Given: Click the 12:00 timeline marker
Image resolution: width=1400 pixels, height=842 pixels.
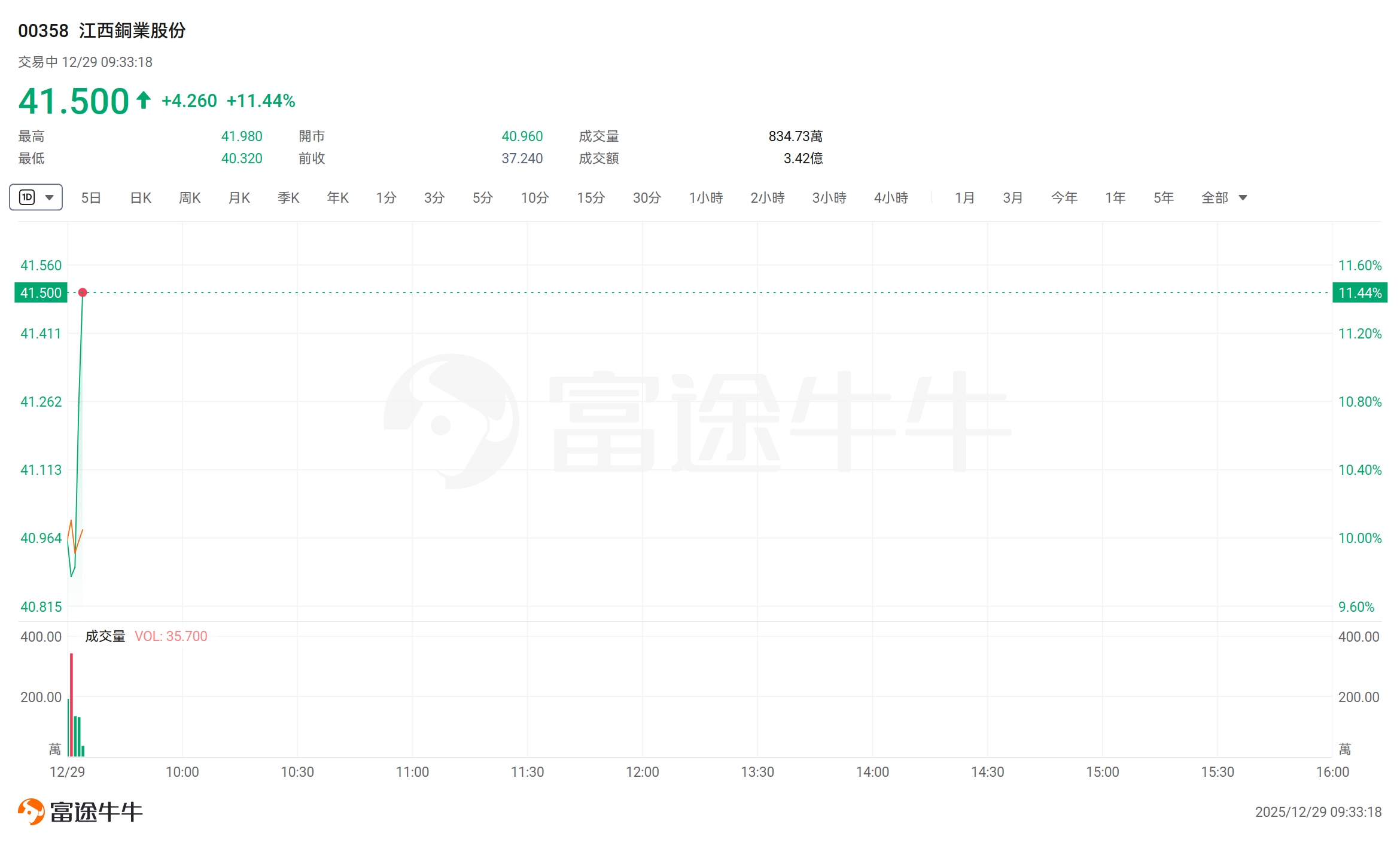Looking at the screenshot, I should tap(642, 772).
